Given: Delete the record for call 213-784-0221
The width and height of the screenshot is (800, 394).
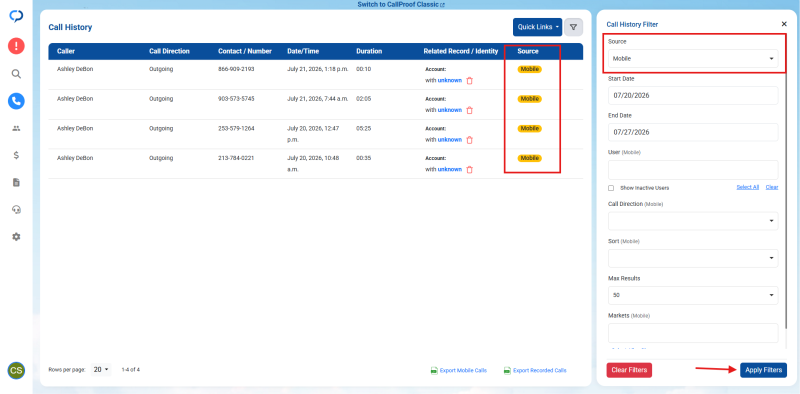Looking at the screenshot, I should click(469, 169).
